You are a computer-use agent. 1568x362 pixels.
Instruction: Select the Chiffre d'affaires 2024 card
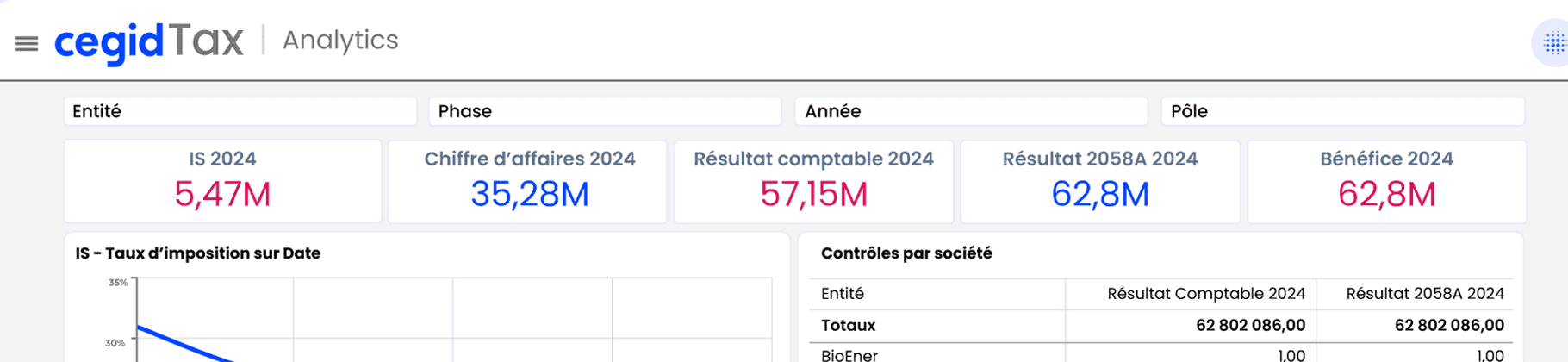tap(528, 182)
